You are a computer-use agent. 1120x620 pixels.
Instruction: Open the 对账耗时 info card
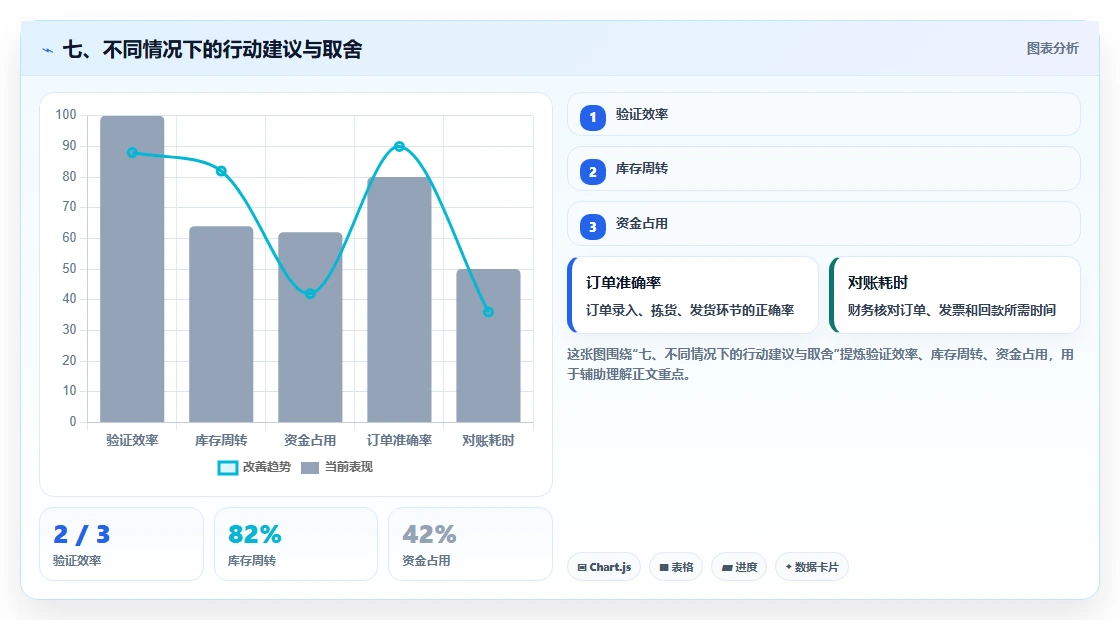[x=954, y=295]
